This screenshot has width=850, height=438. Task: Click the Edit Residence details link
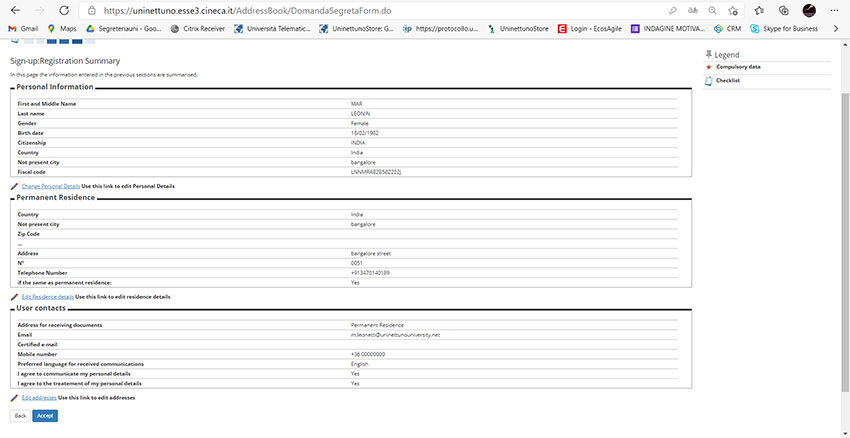pyautogui.click(x=47, y=297)
